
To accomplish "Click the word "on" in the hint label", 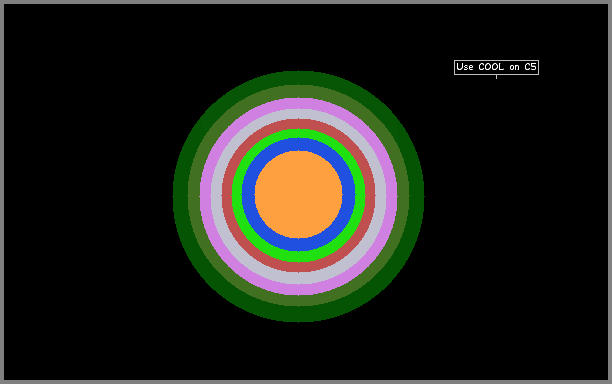I will click(514, 68).
